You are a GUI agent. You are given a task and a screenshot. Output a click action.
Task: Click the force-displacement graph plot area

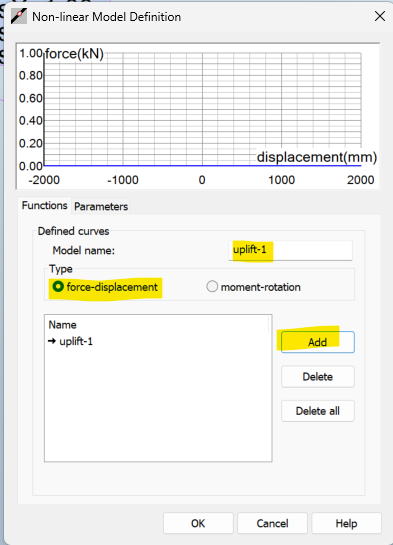203,109
